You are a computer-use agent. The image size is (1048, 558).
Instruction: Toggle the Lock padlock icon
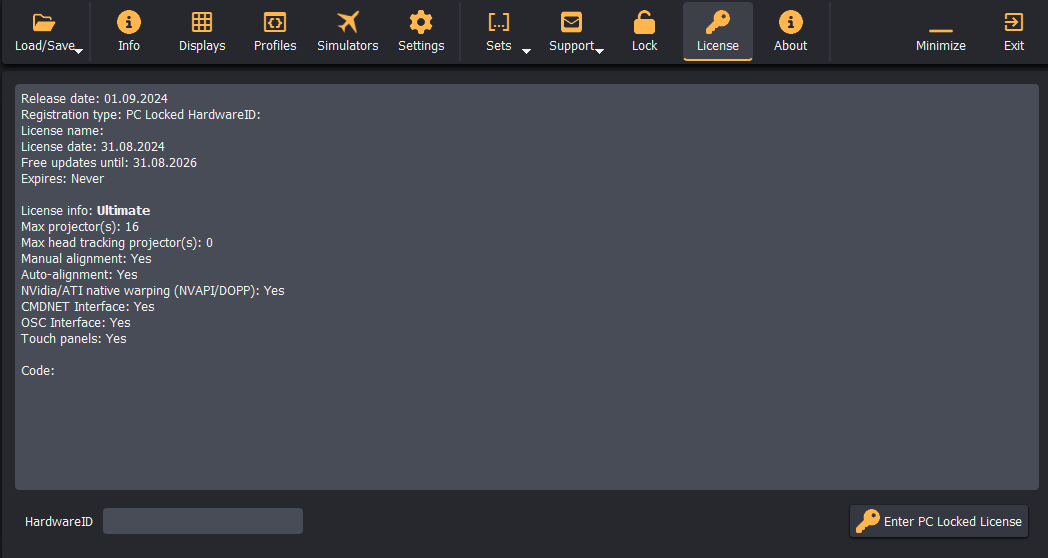[644, 22]
